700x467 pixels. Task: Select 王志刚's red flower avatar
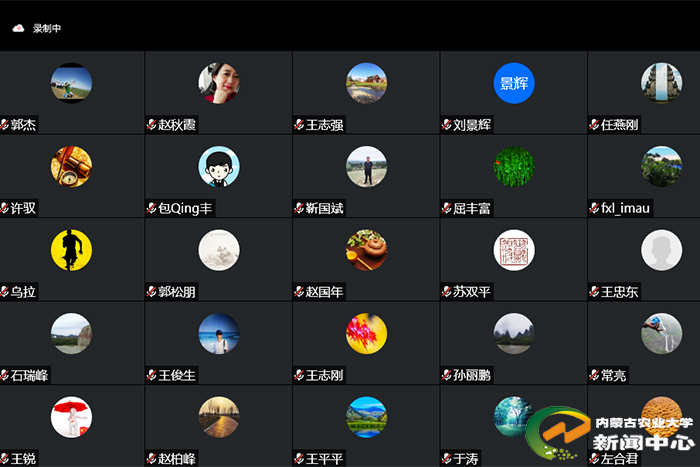[367, 334]
